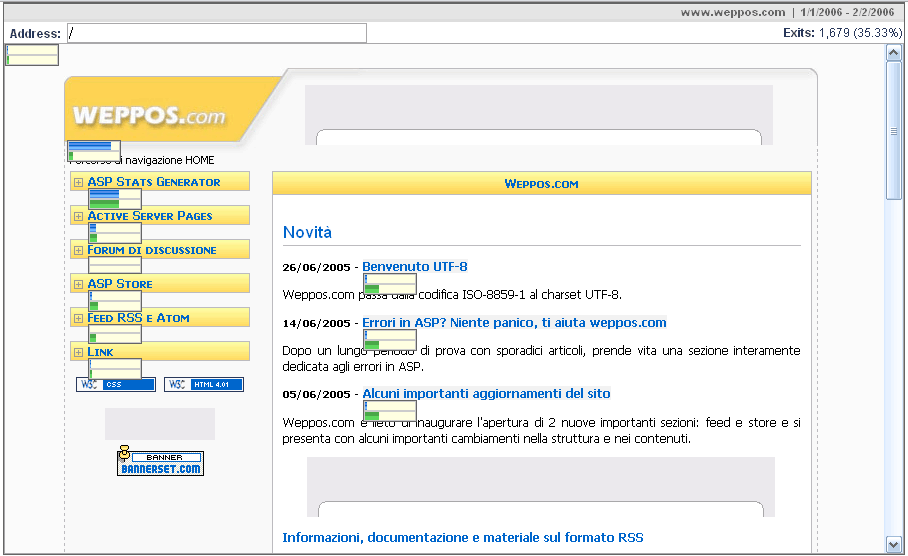Open the Benvenuto UTF-8 news link
This screenshot has width=908, height=556.
tap(415, 267)
